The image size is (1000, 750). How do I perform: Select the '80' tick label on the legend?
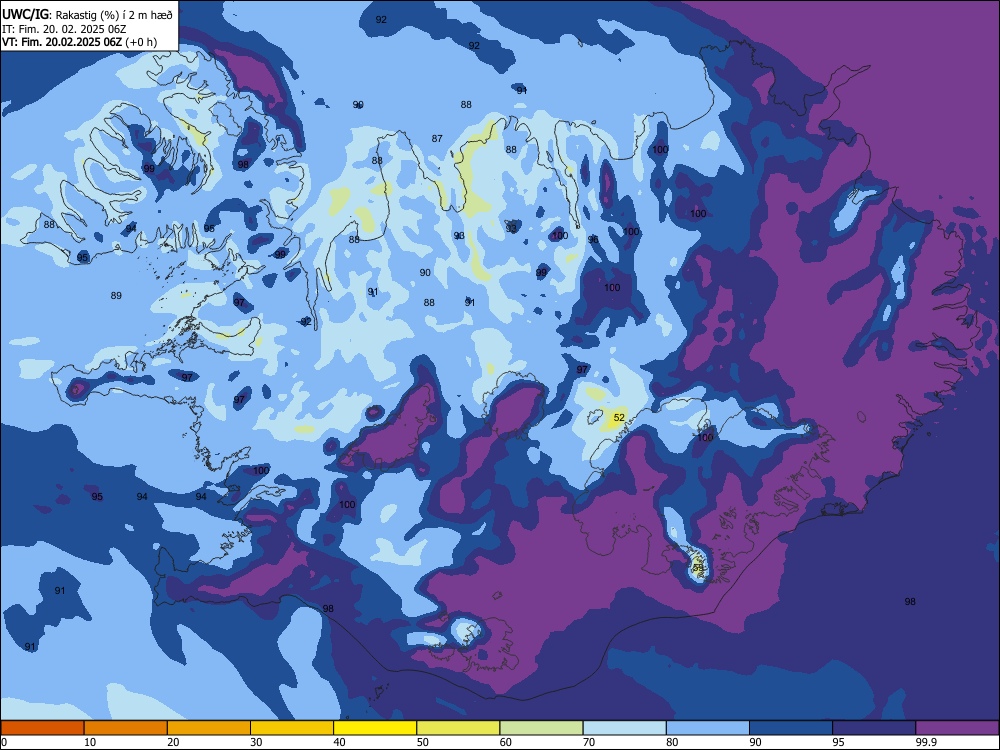pyautogui.click(x=672, y=742)
